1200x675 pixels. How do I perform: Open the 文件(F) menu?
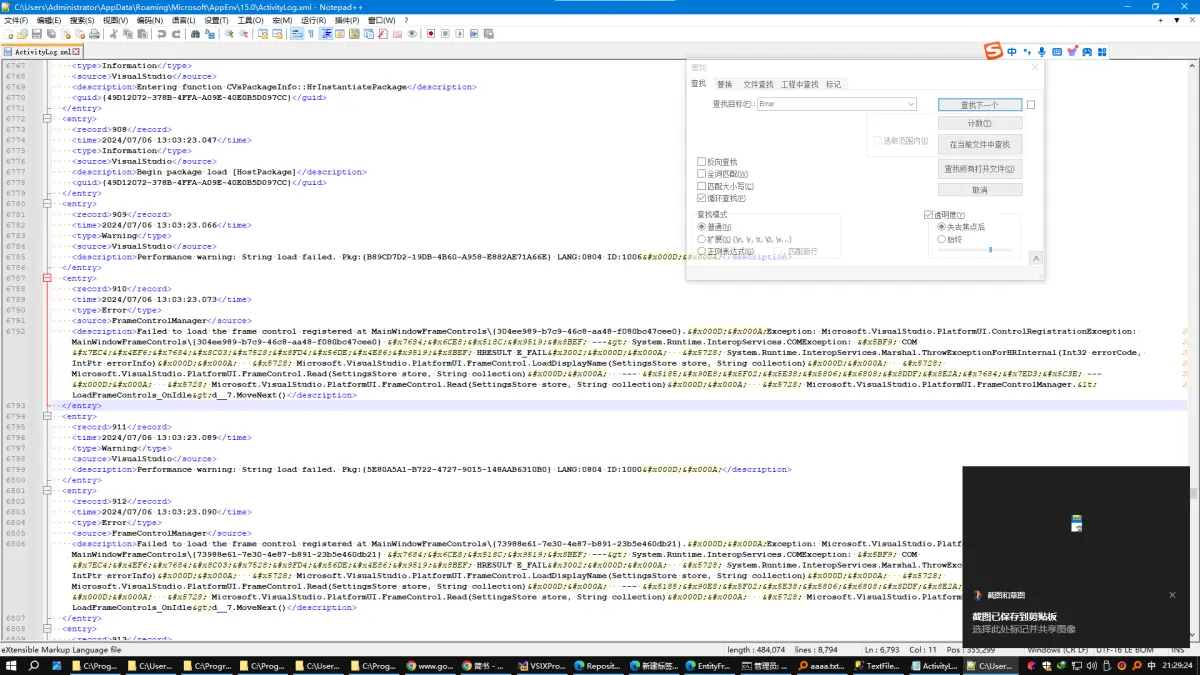click(x=16, y=20)
